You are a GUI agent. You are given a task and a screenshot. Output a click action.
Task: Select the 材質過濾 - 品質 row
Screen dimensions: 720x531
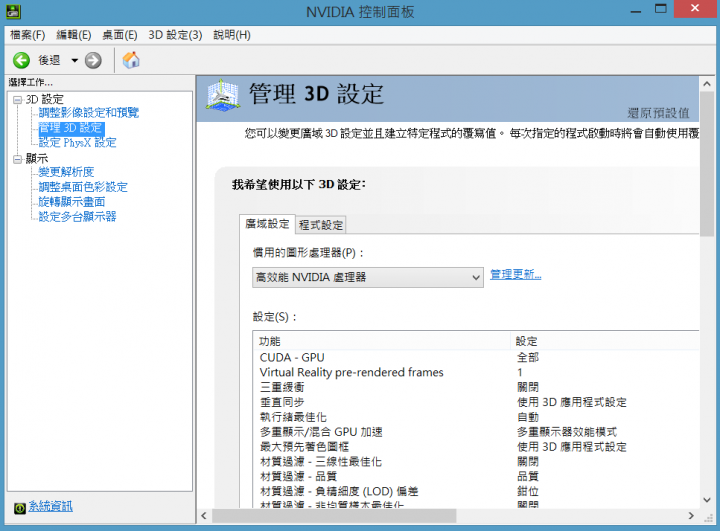click(x=476, y=476)
